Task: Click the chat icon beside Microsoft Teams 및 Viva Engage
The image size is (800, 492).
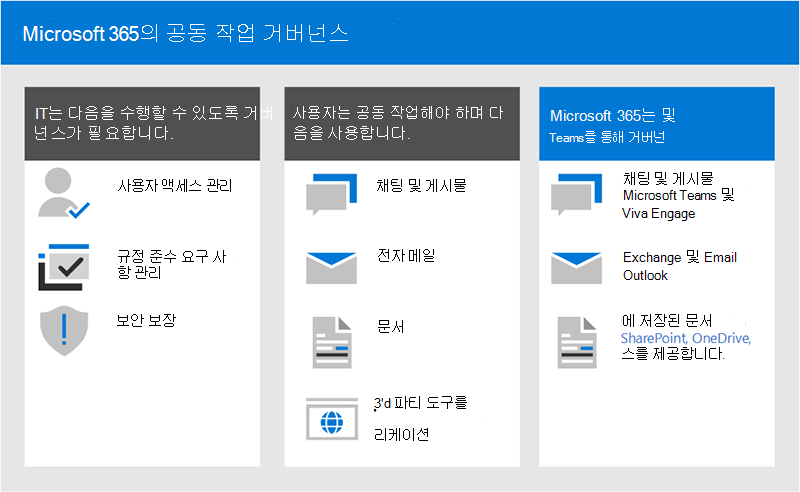Action: (576, 194)
